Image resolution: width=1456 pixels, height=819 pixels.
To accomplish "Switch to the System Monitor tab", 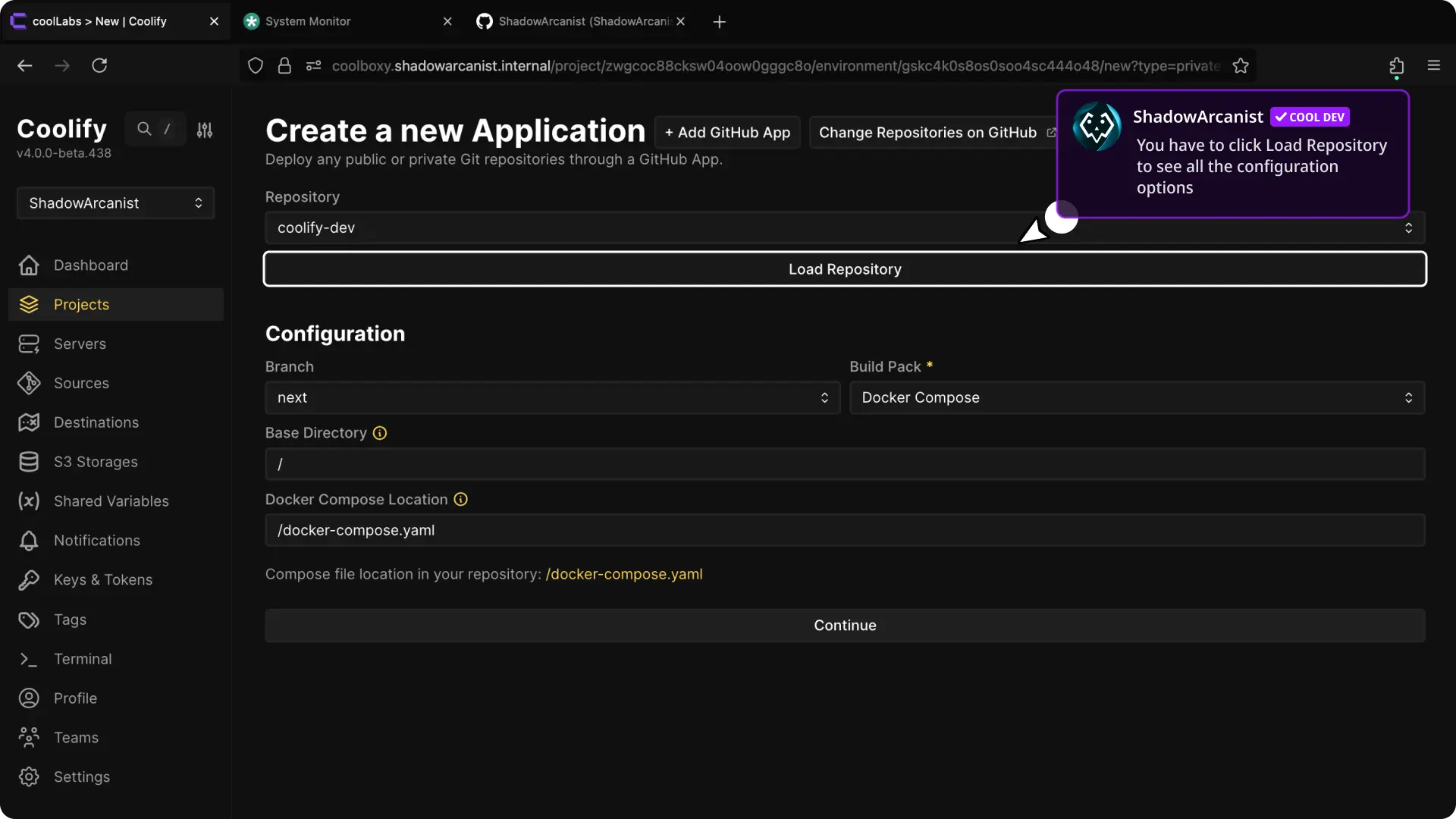I will click(x=308, y=21).
